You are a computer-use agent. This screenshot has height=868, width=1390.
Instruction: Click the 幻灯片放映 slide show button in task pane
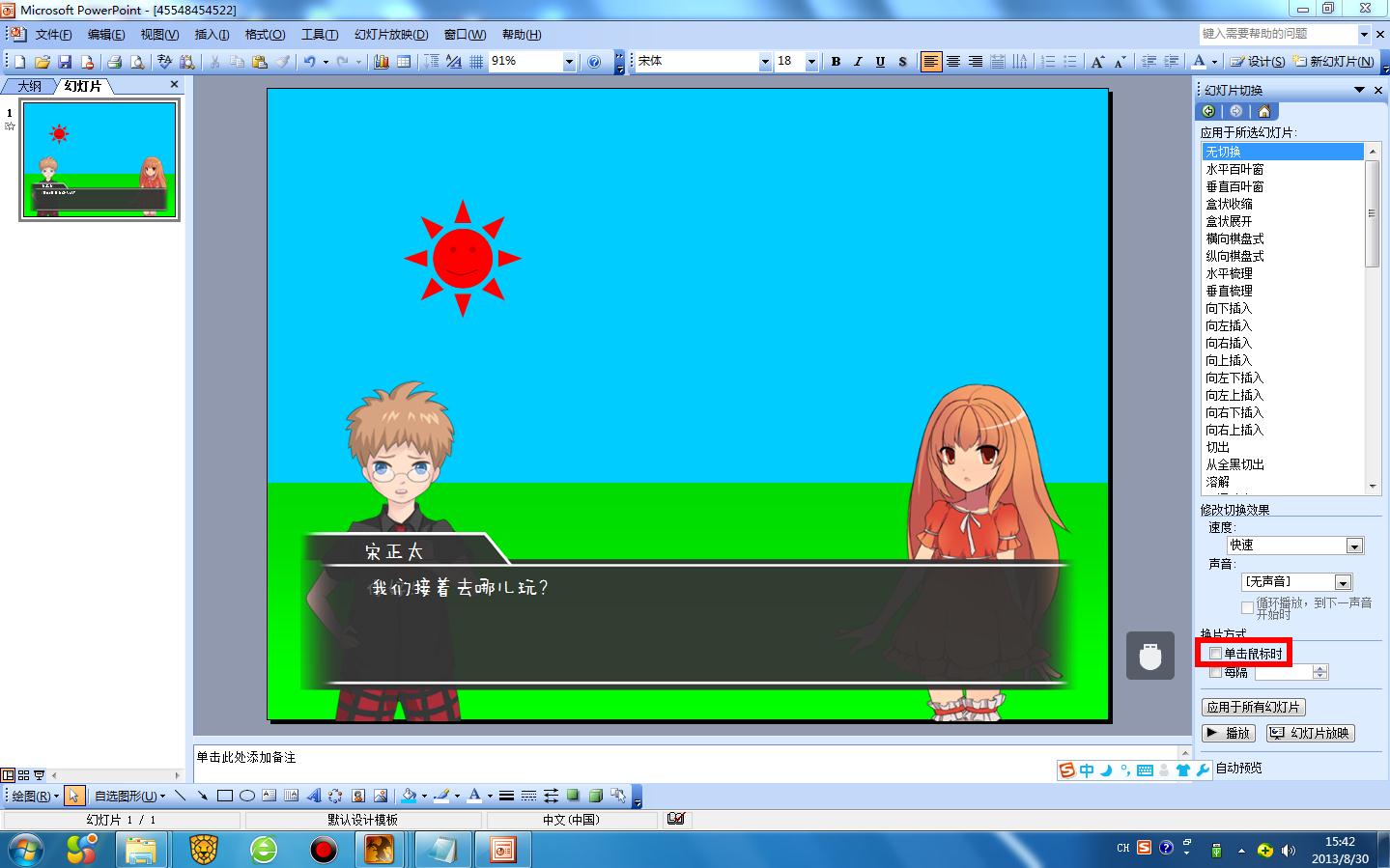tap(1310, 734)
